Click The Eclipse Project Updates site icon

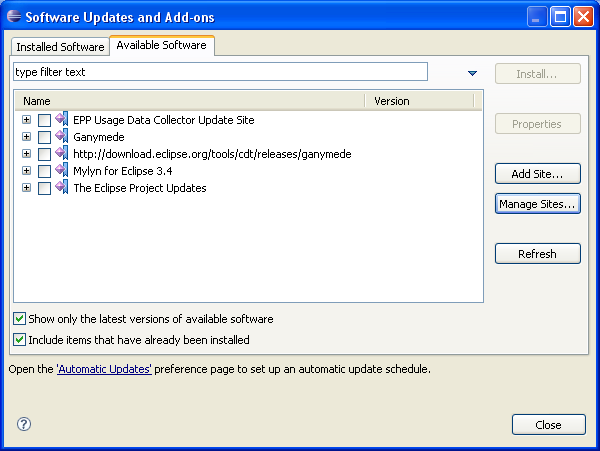(x=62, y=188)
